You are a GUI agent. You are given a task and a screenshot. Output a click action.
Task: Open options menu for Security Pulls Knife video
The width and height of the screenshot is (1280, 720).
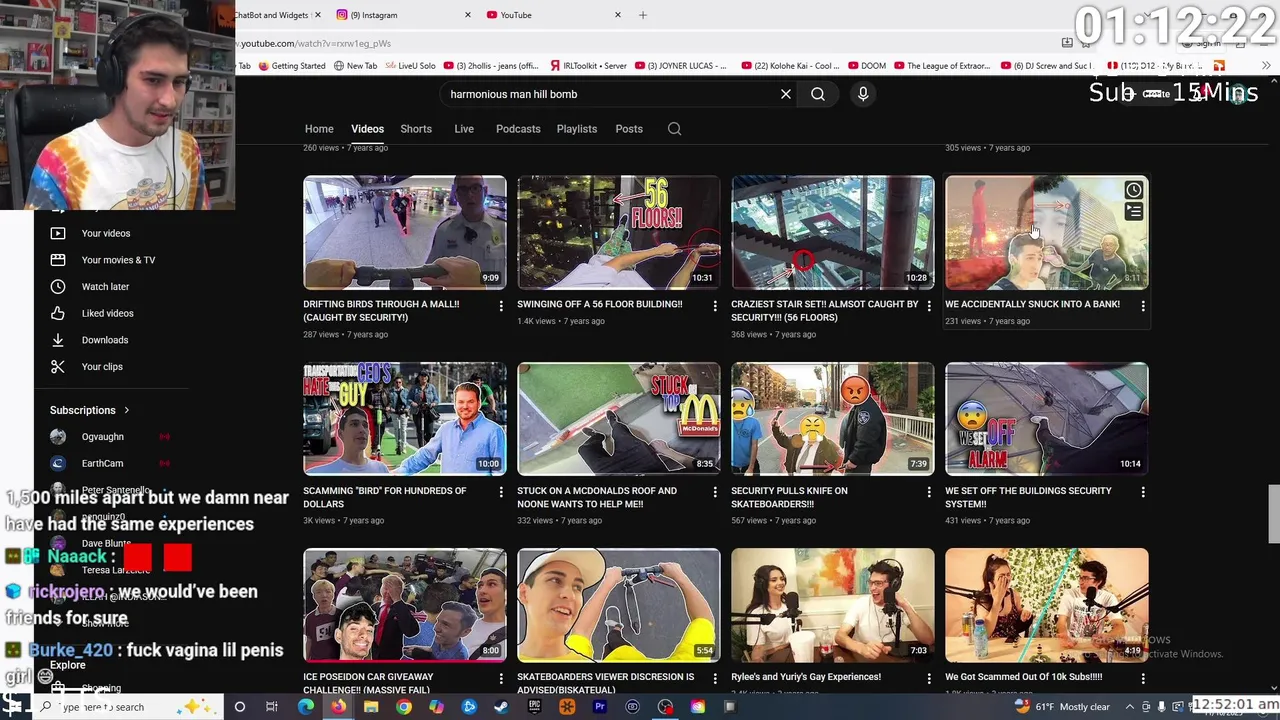[929, 492]
